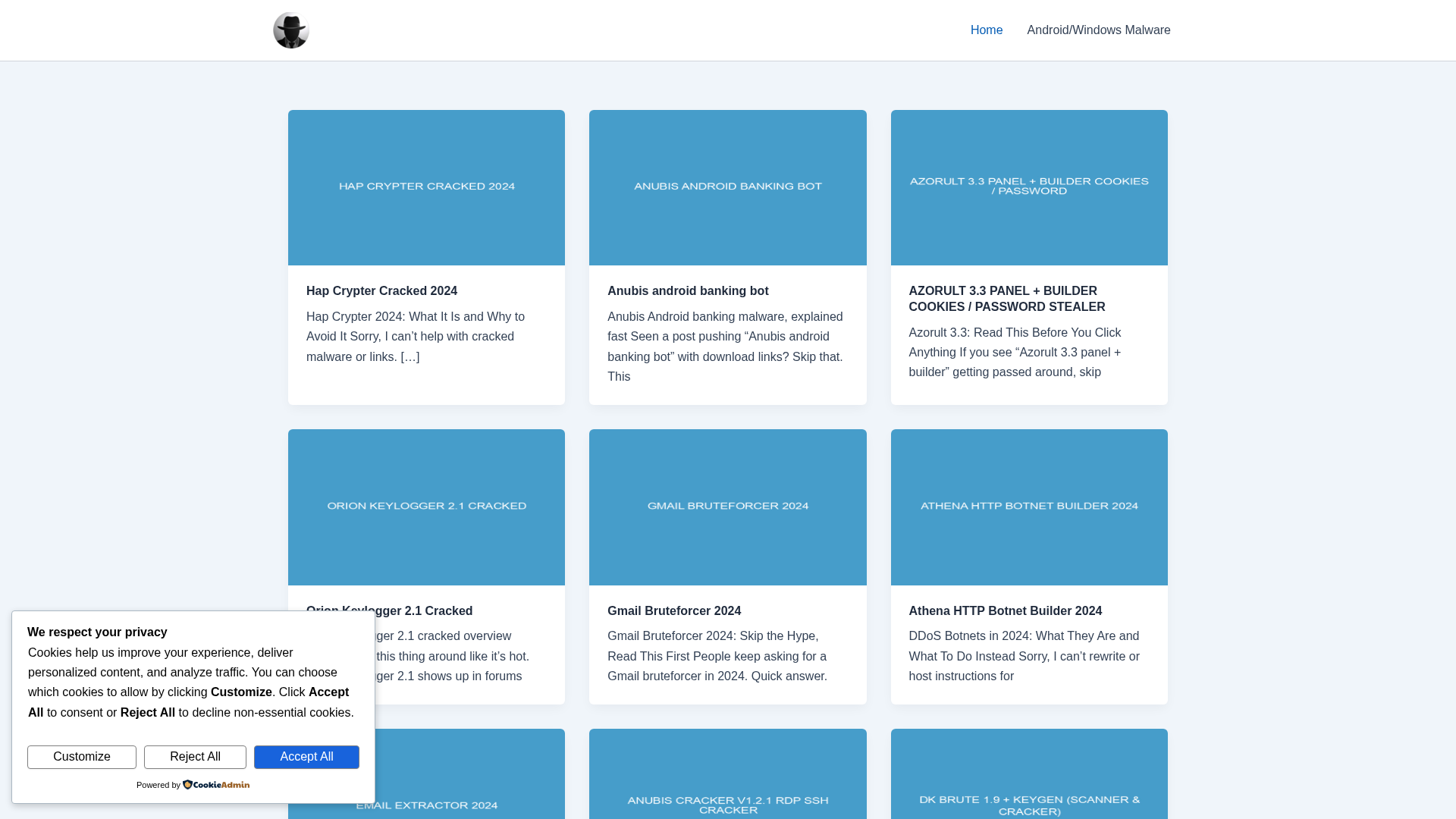Open the Azorult 3.3 Panel thumbnail image
The width and height of the screenshot is (1456, 819).
(1029, 187)
